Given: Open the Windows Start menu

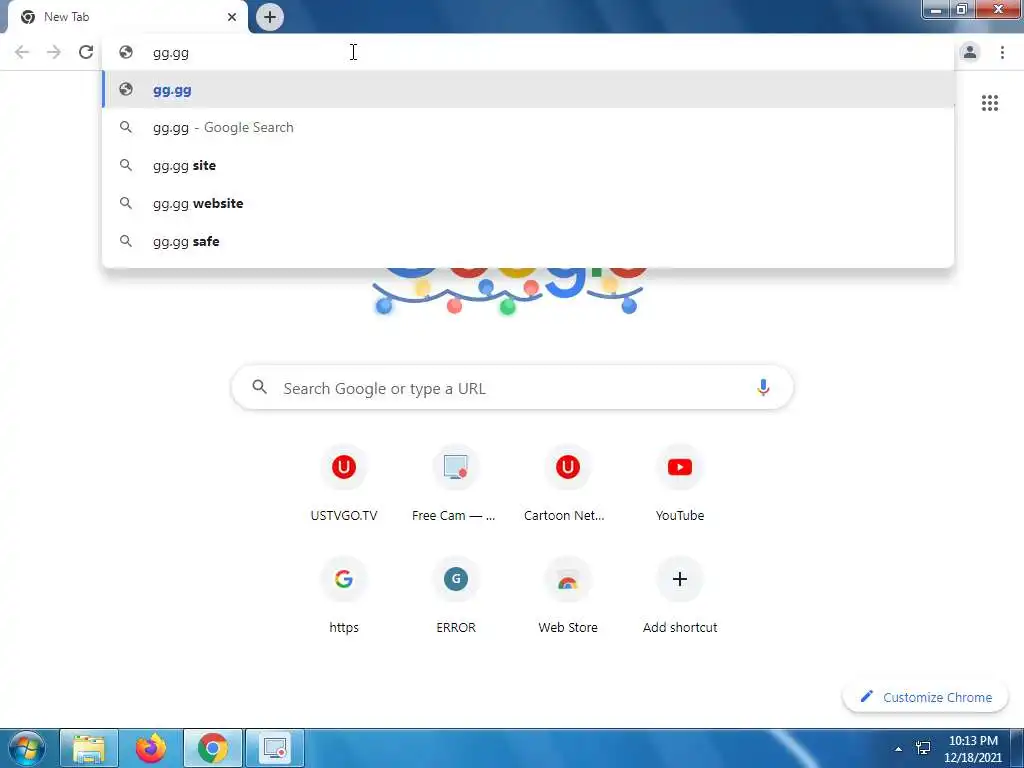Looking at the screenshot, I should click(27, 748).
